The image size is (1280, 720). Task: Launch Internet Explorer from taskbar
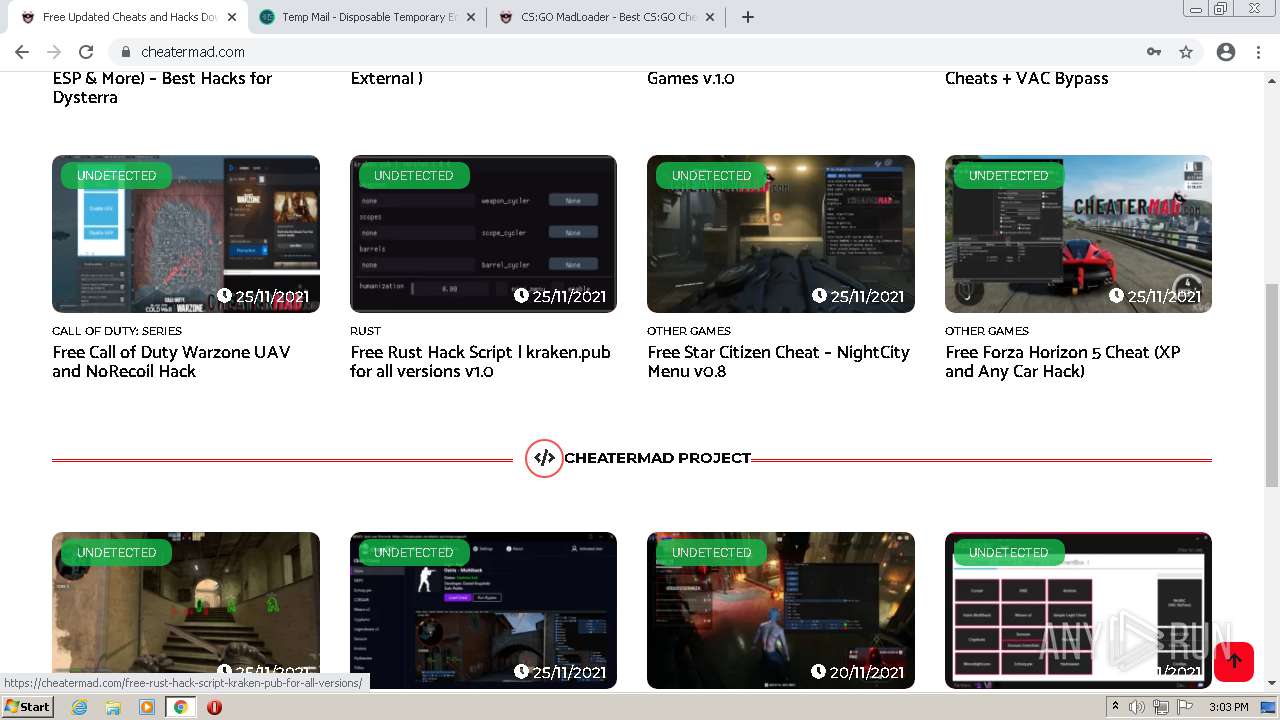pos(80,707)
